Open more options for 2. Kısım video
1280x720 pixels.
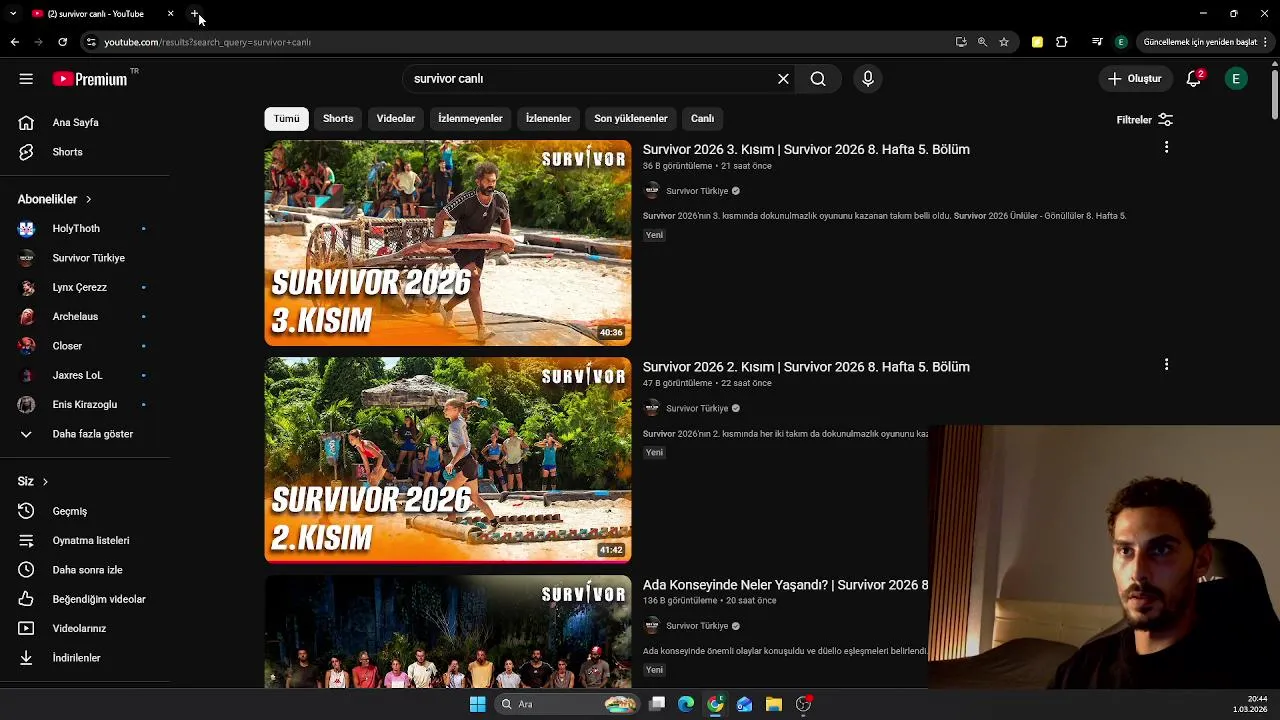[1166, 365]
